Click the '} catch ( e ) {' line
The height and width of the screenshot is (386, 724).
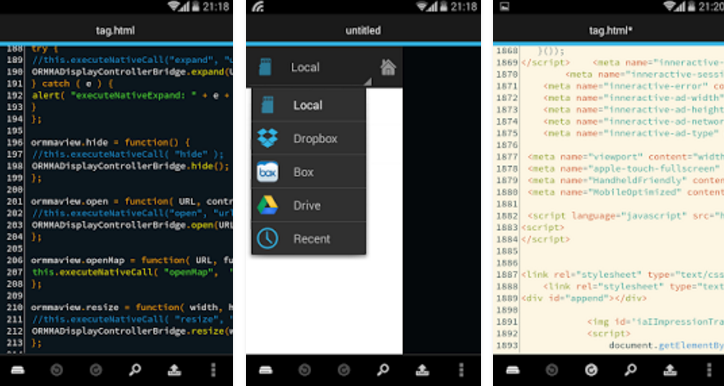(72, 84)
